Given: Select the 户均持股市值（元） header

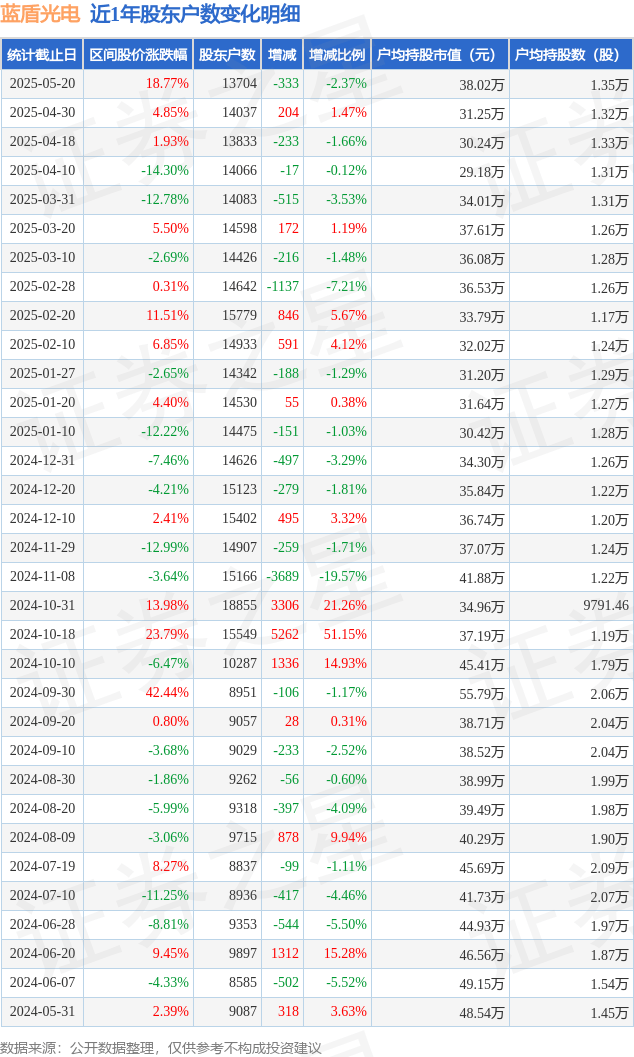Looking at the screenshot, I should point(439,55).
